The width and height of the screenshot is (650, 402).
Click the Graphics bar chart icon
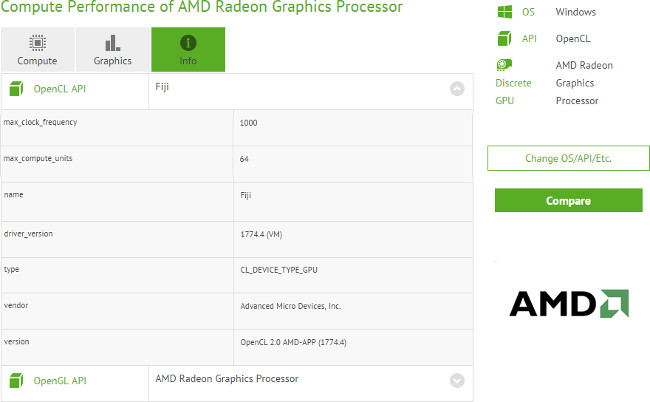point(113,43)
